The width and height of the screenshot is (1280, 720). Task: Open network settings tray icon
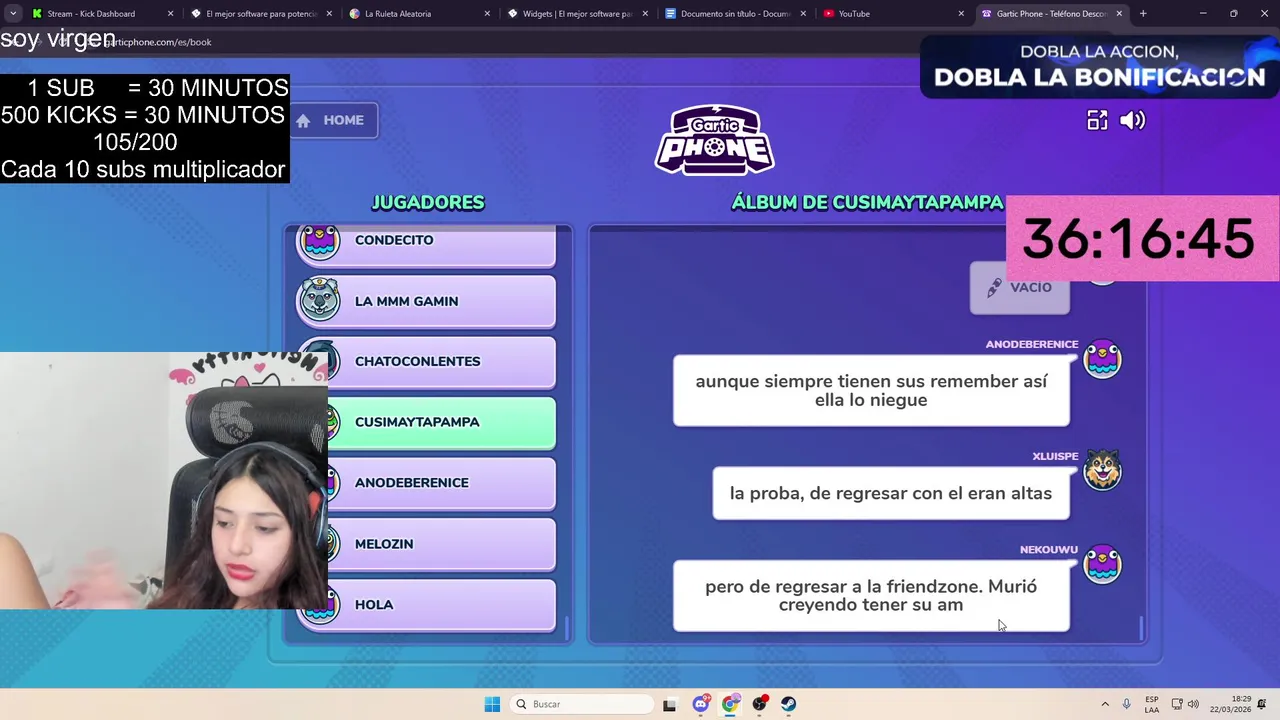tap(1177, 704)
